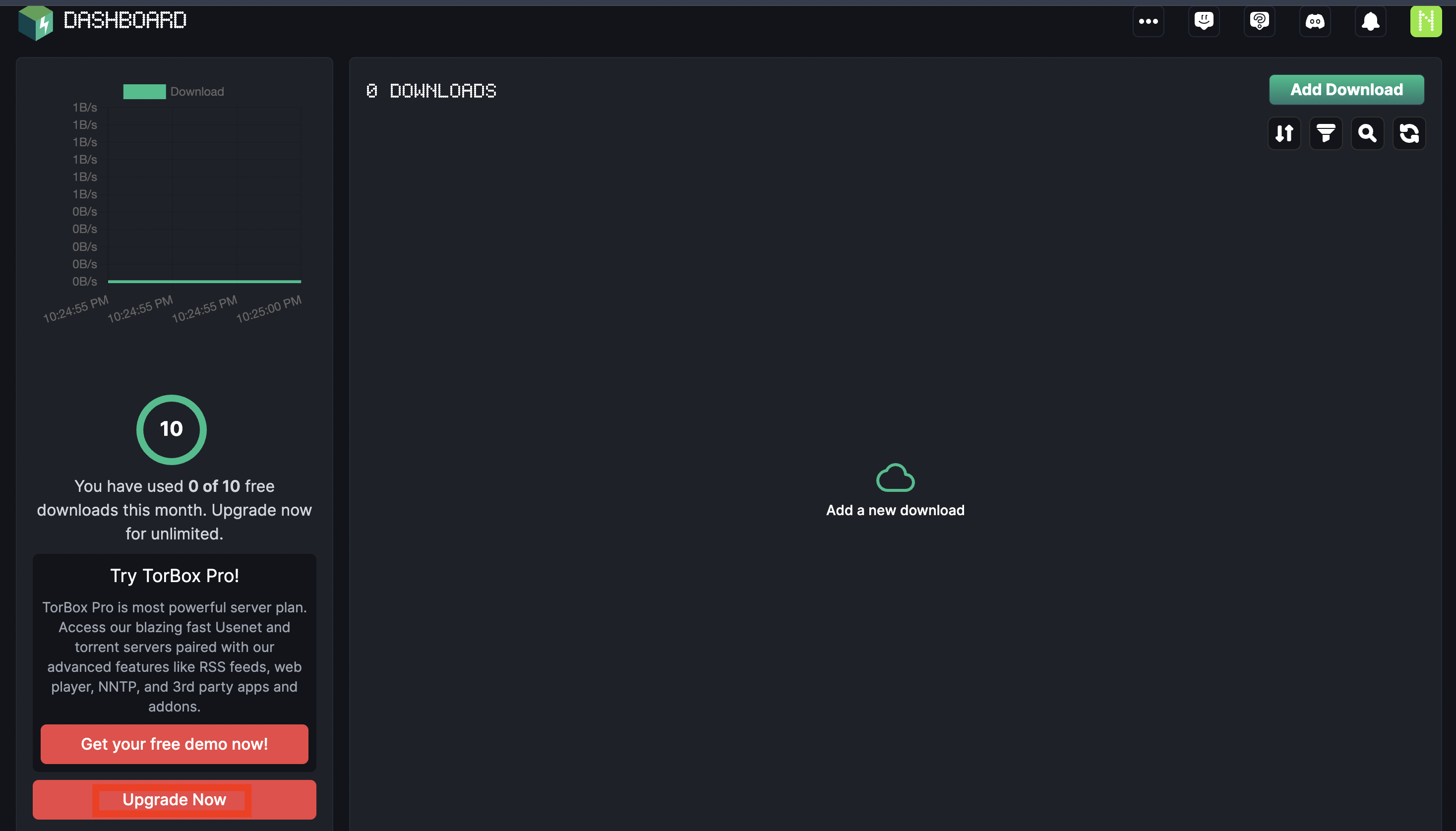This screenshot has height=831, width=1456.
Task: Open the green N user avatar menu
Action: click(1426, 22)
